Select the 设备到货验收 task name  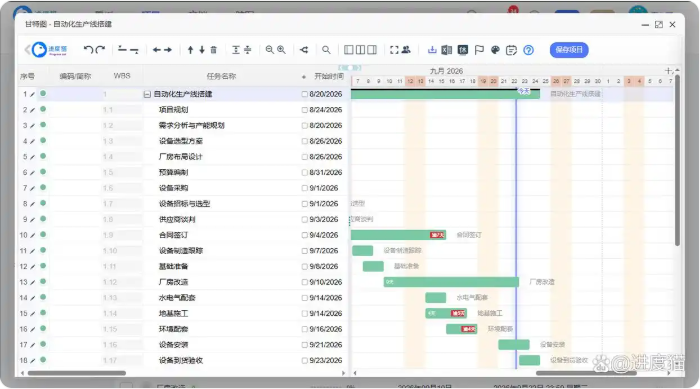pos(181,360)
